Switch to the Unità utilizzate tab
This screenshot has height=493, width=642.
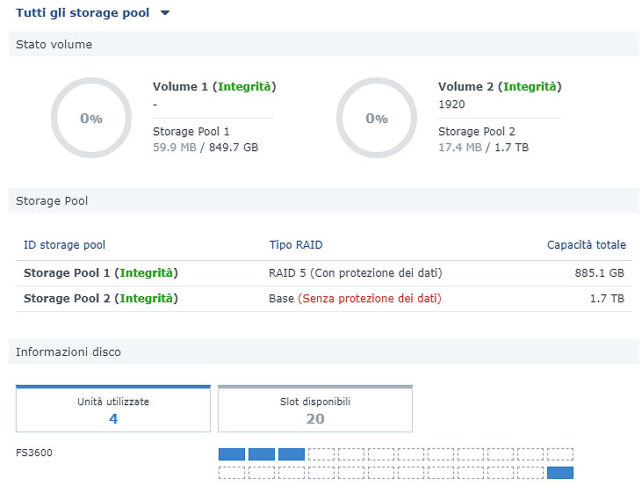click(113, 410)
